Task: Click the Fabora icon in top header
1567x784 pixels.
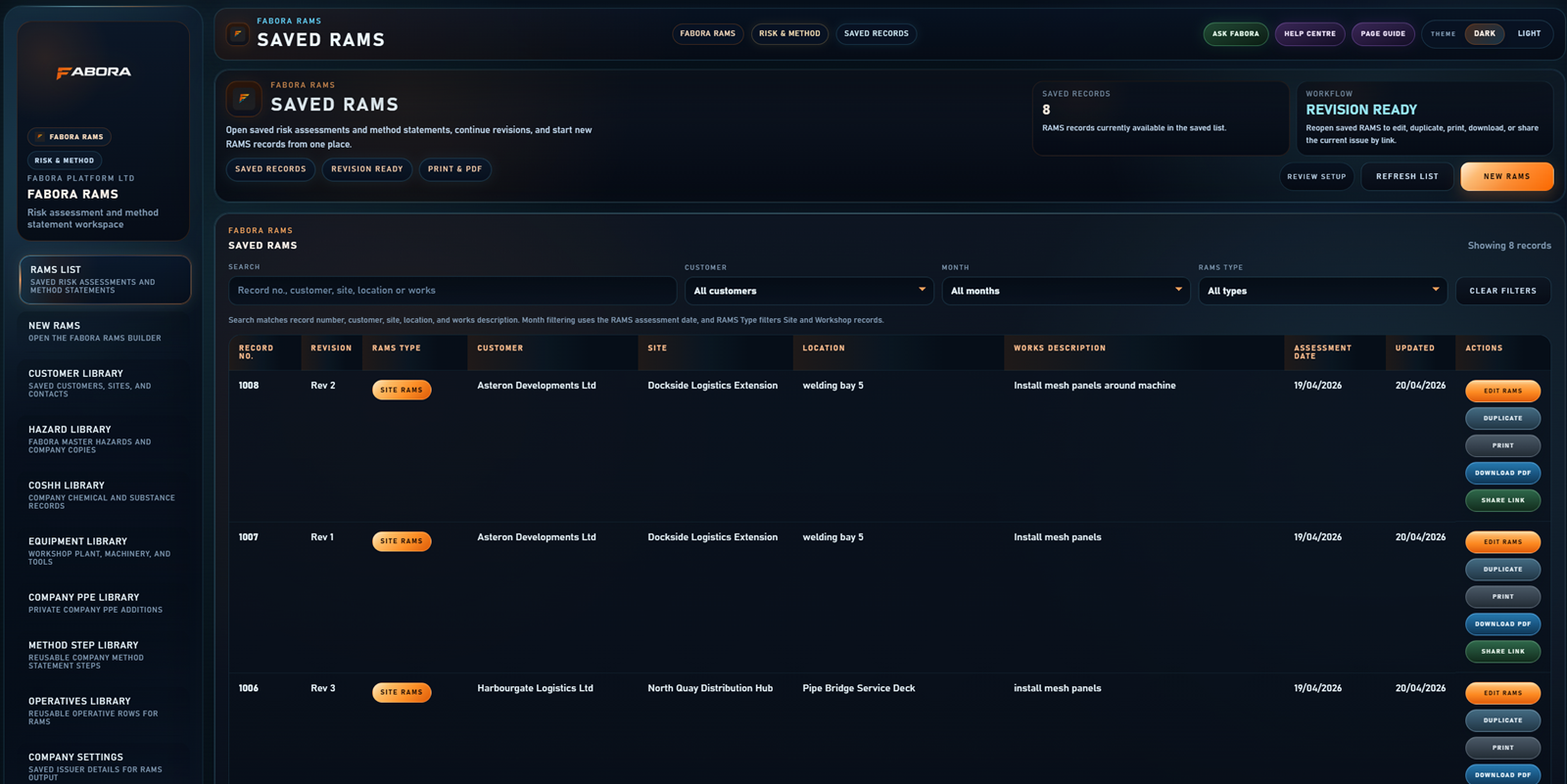Action: click(238, 34)
